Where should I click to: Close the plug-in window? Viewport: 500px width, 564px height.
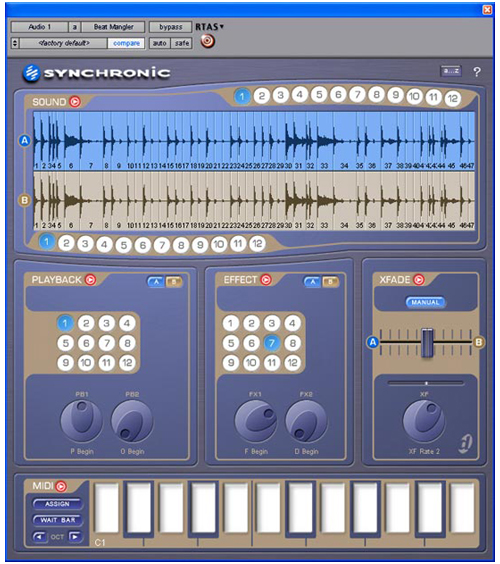coord(487,10)
